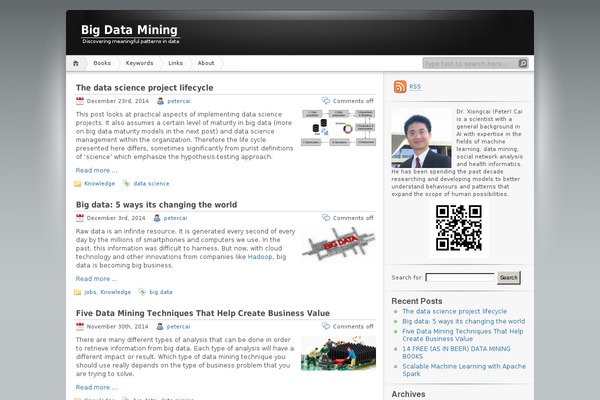Click the 'Recent Posts' heading
The image size is (600, 400).
point(417,301)
